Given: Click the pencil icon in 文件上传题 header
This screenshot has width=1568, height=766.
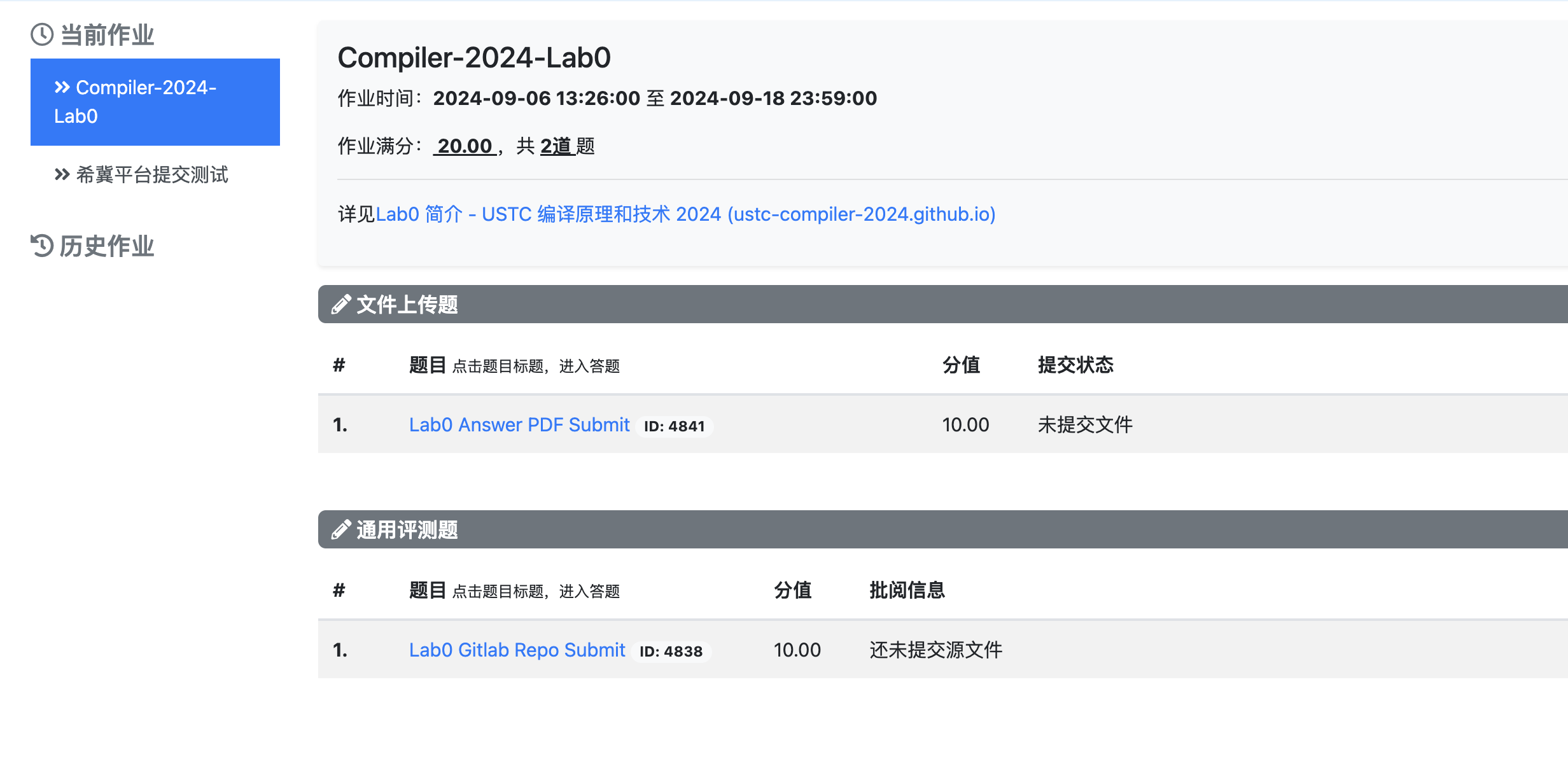Looking at the screenshot, I should coord(341,305).
